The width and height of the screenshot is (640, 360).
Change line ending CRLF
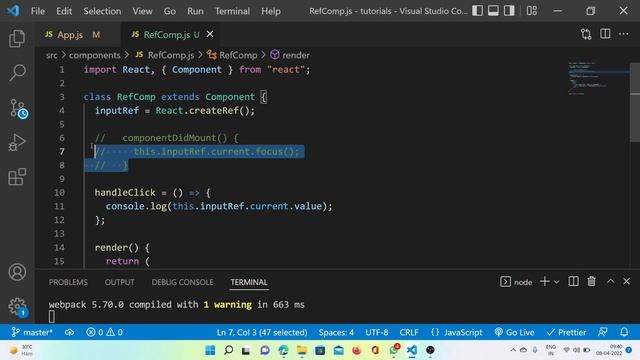[x=409, y=332]
